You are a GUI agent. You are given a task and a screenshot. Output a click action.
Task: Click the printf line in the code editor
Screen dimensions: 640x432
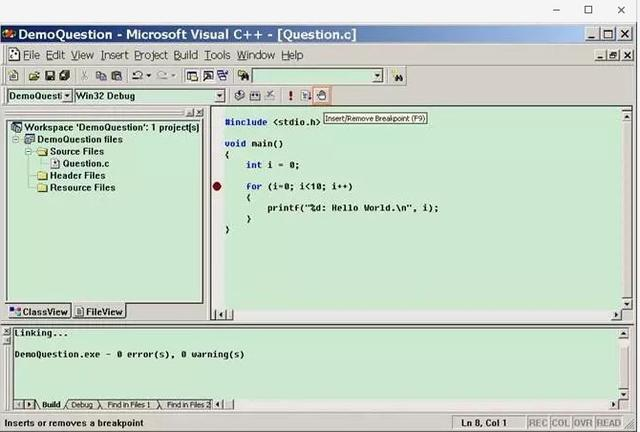tap(353, 208)
